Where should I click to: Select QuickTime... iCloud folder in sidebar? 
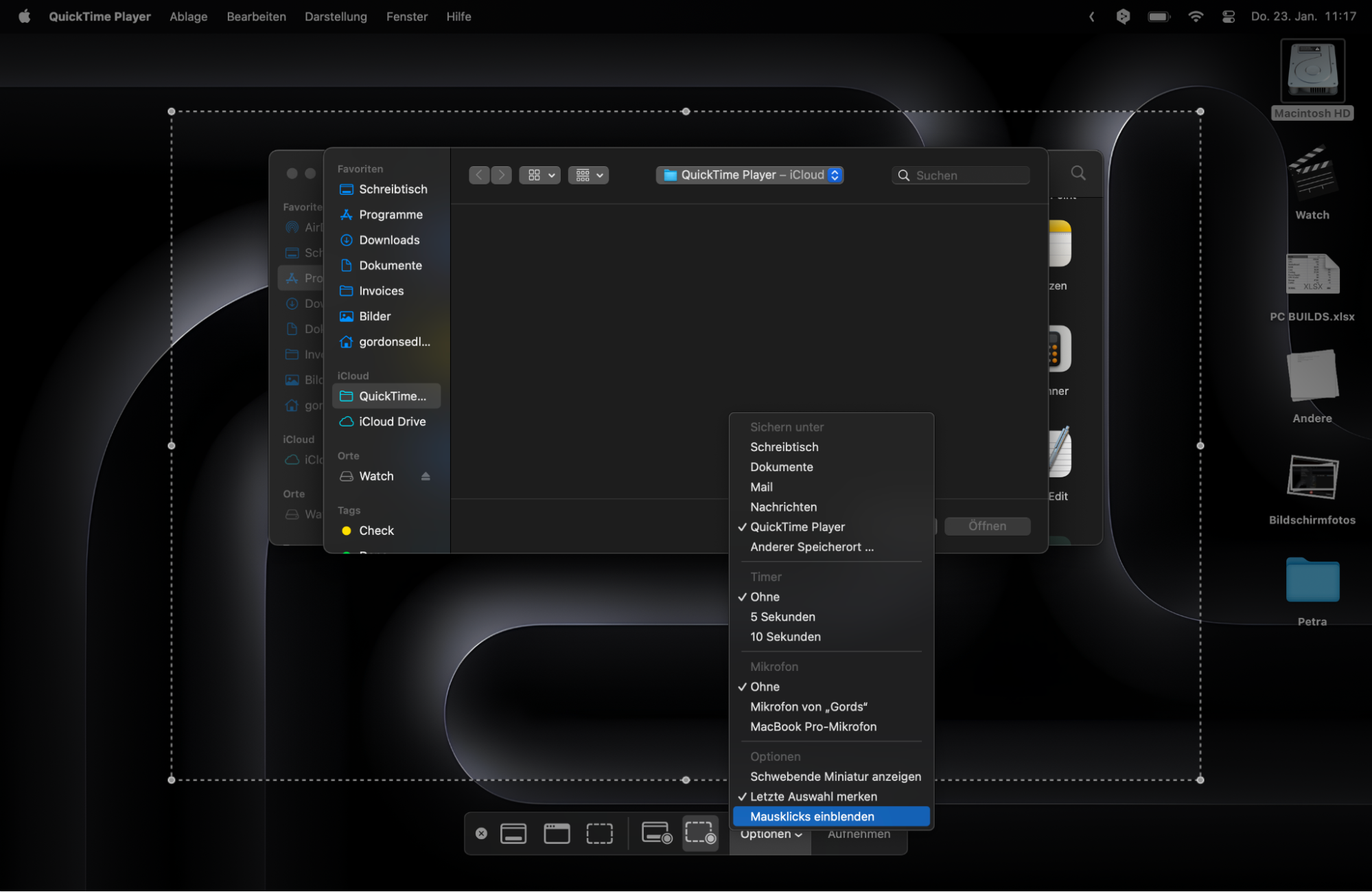point(386,396)
